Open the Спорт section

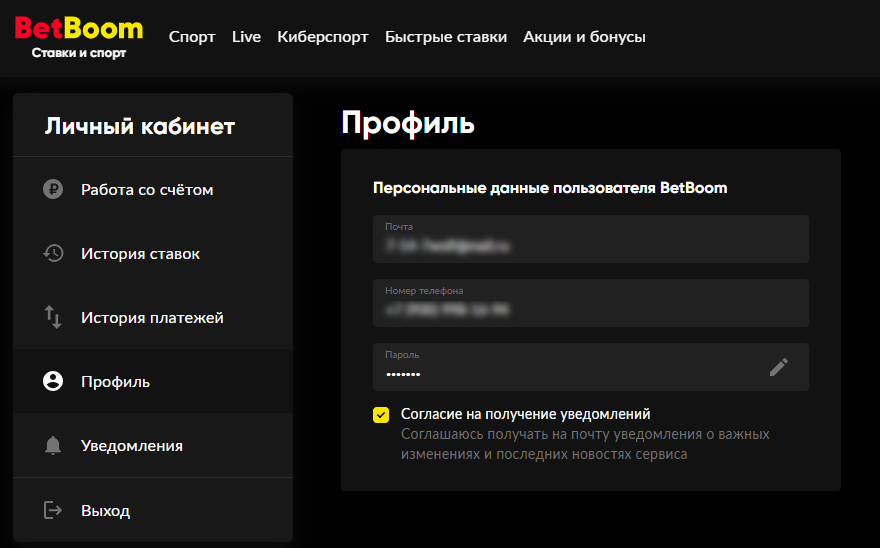[192, 36]
